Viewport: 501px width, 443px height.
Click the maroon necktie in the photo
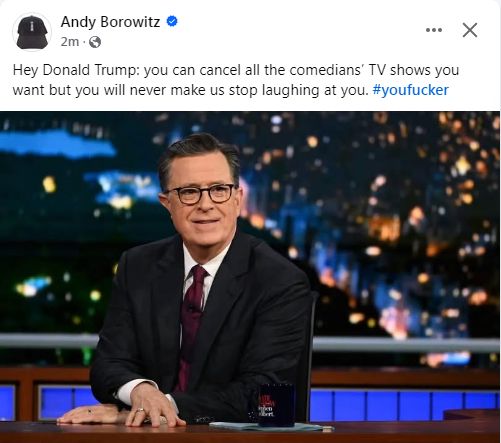point(191,325)
